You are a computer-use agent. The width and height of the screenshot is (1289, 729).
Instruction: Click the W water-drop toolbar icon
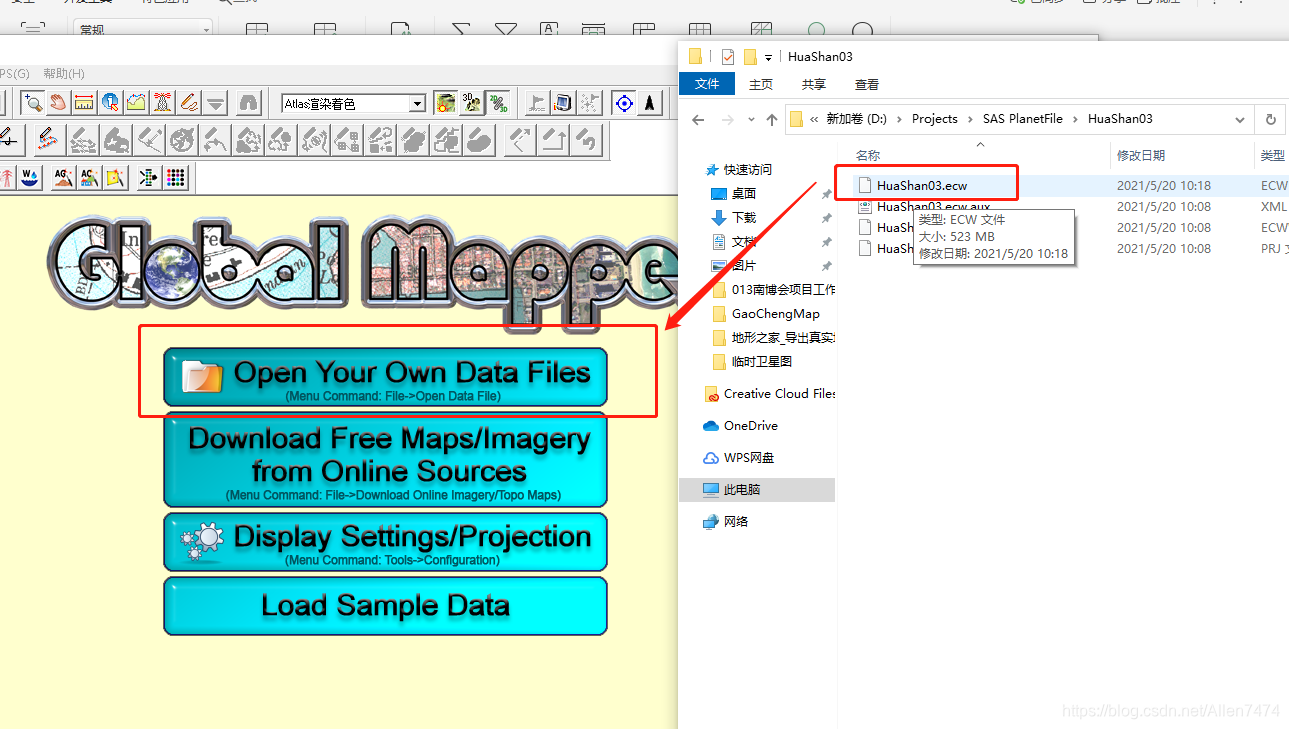click(28, 178)
